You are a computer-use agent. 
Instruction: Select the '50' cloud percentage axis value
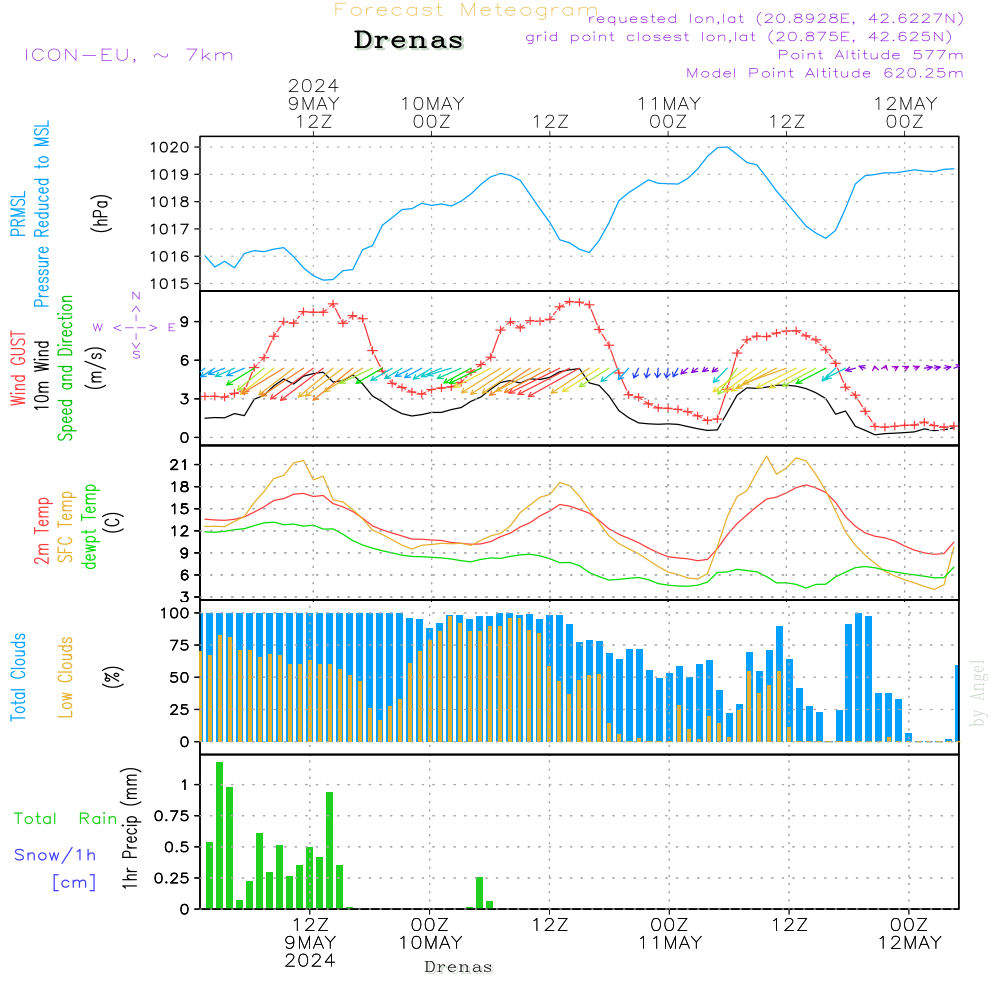click(x=179, y=677)
